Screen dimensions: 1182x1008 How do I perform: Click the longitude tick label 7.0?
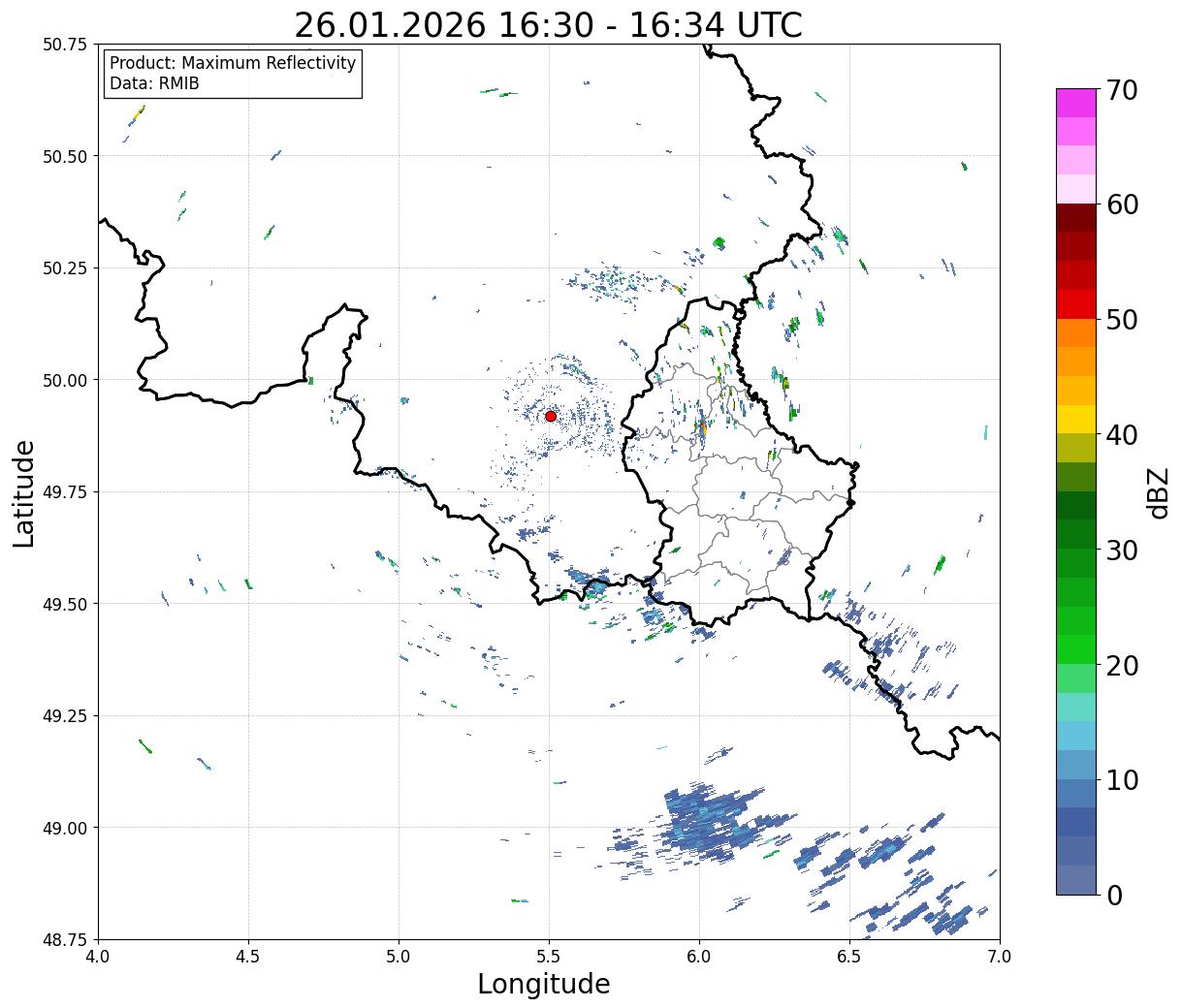coord(1000,957)
